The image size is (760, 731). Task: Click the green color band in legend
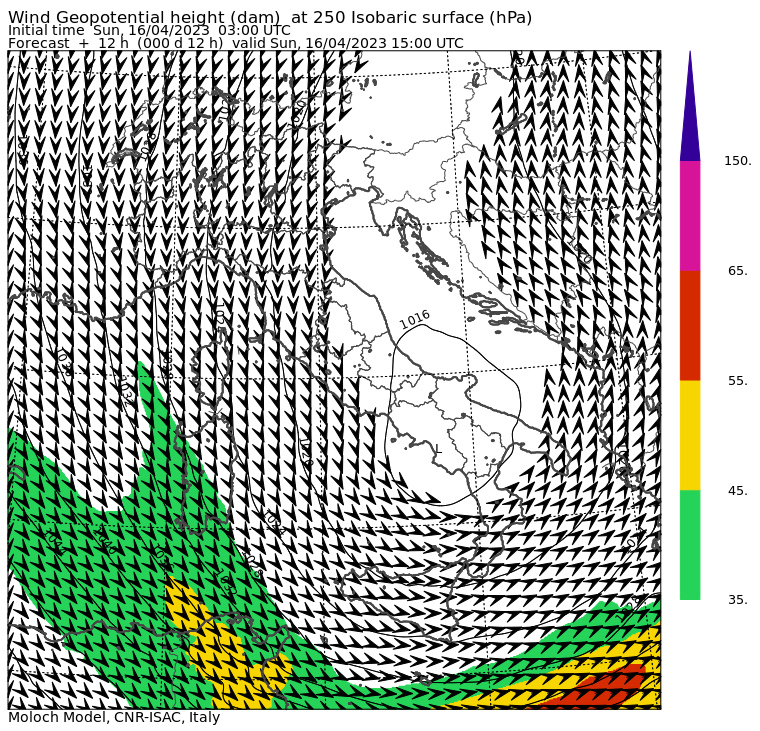pos(690,545)
